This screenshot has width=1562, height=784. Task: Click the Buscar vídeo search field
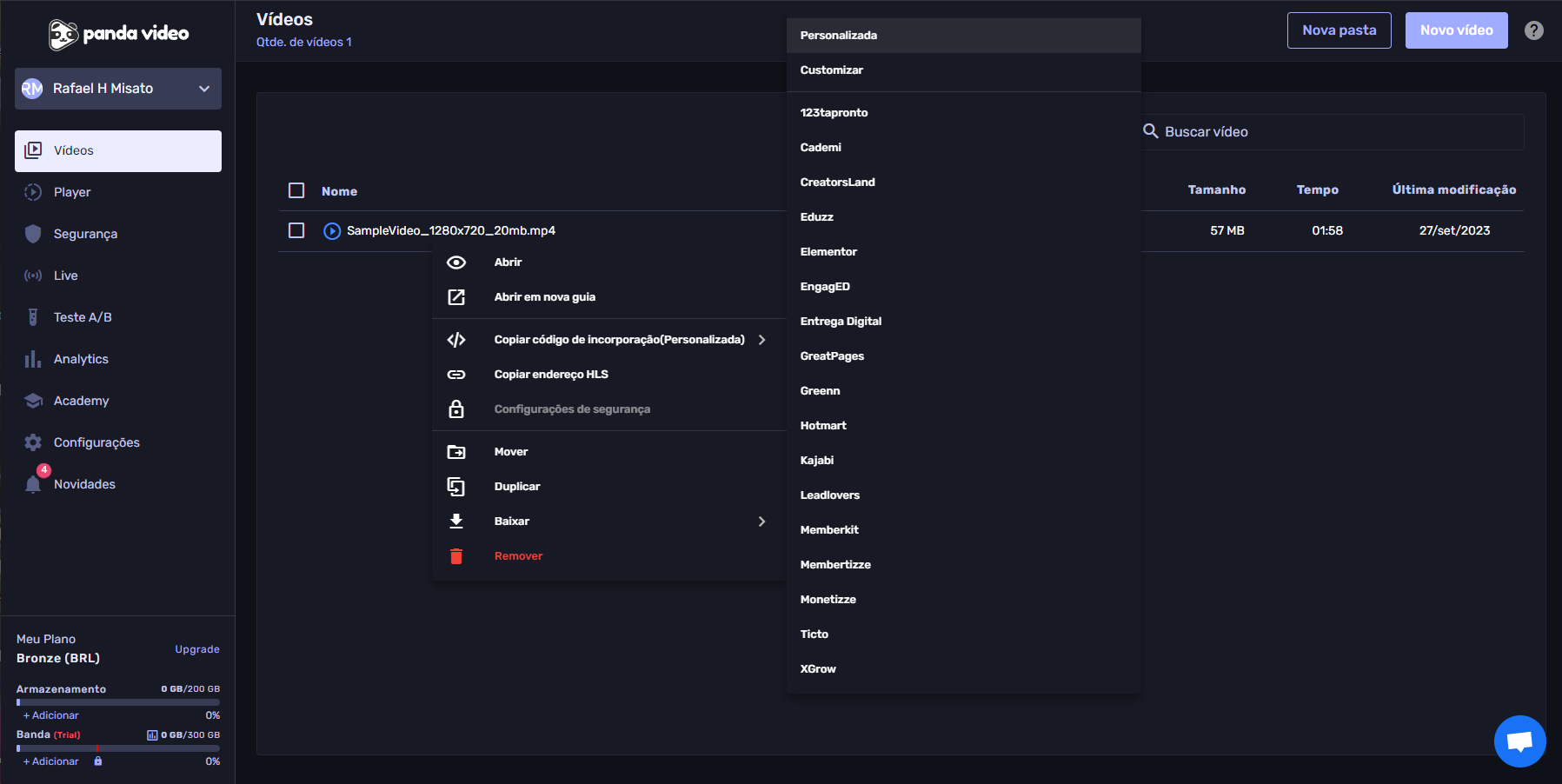[1333, 131]
